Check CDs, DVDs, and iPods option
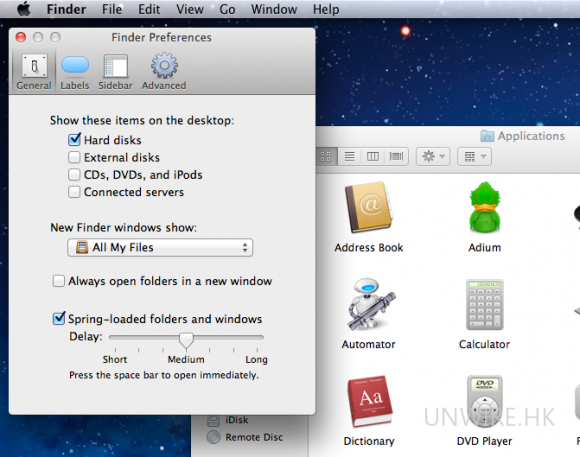Image resolution: width=580 pixels, height=457 pixels. tap(74, 174)
